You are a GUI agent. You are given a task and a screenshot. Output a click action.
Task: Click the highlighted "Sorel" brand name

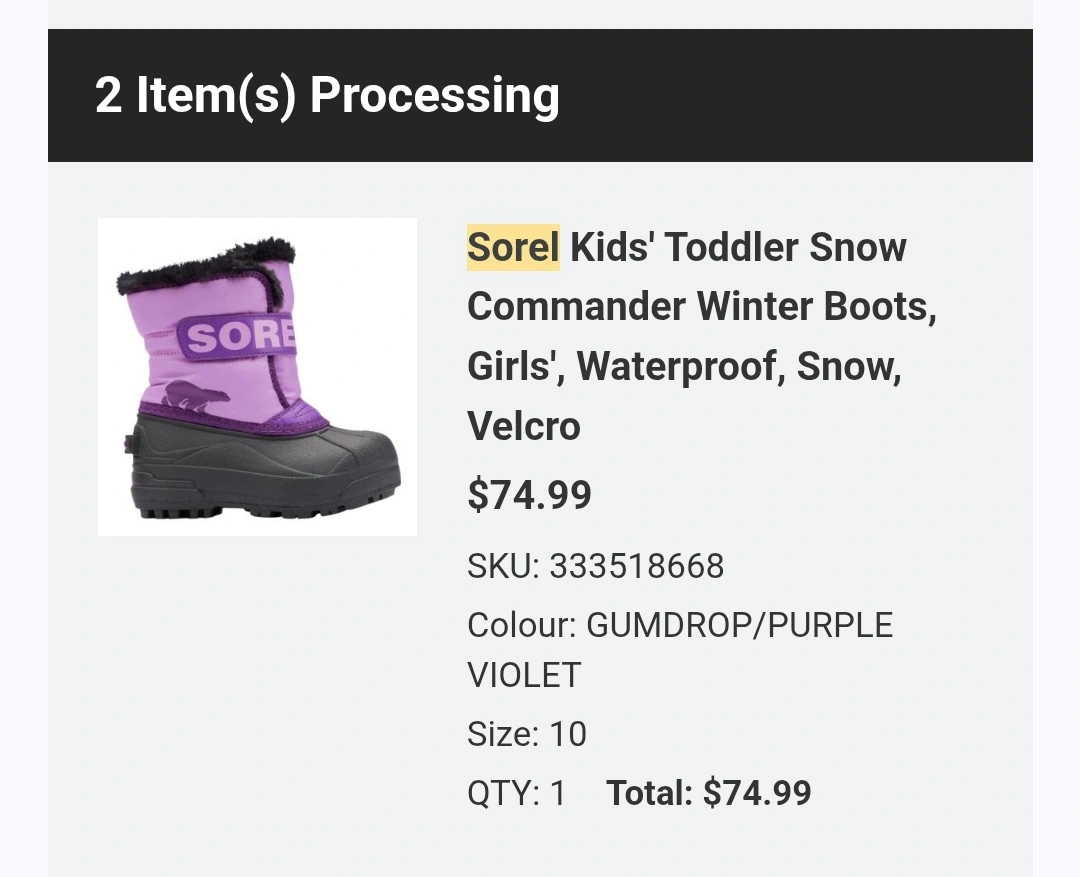coord(512,247)
